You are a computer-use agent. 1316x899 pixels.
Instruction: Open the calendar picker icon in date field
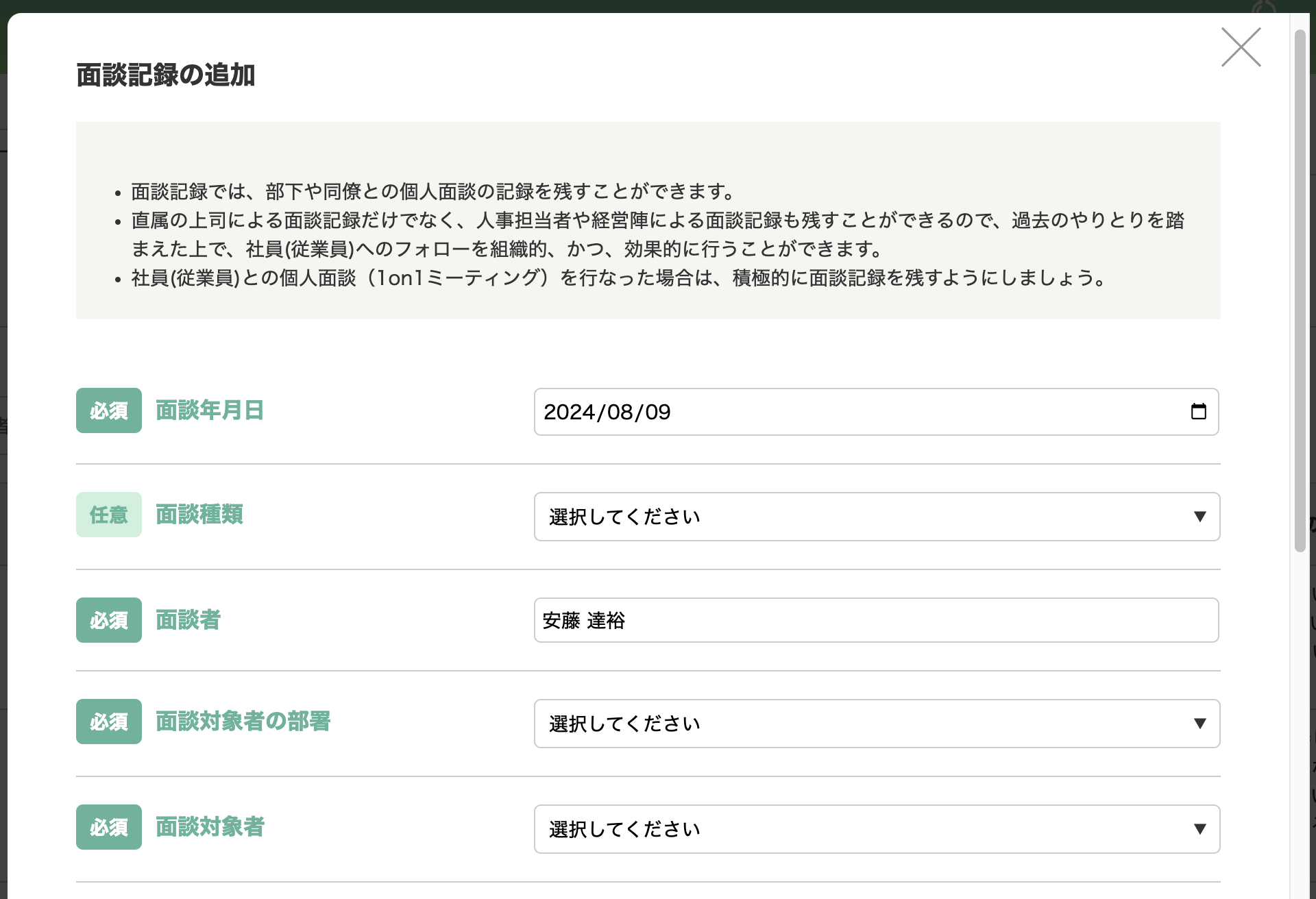[x=1198, y=411]
